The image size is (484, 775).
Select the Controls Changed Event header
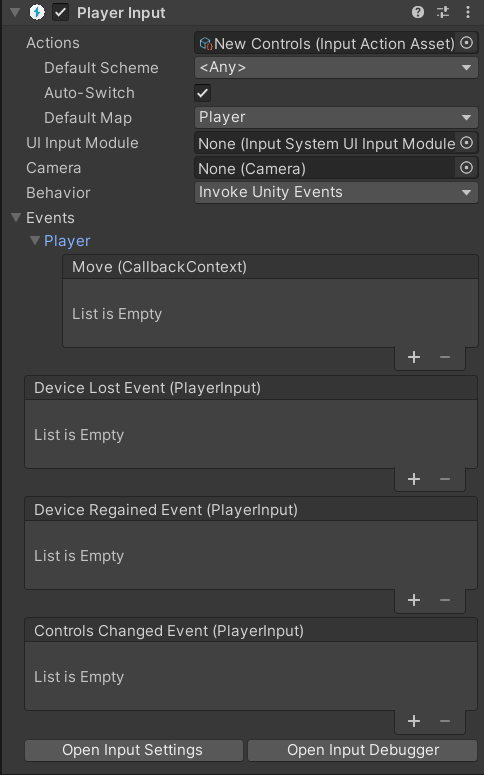pos(251,631)
